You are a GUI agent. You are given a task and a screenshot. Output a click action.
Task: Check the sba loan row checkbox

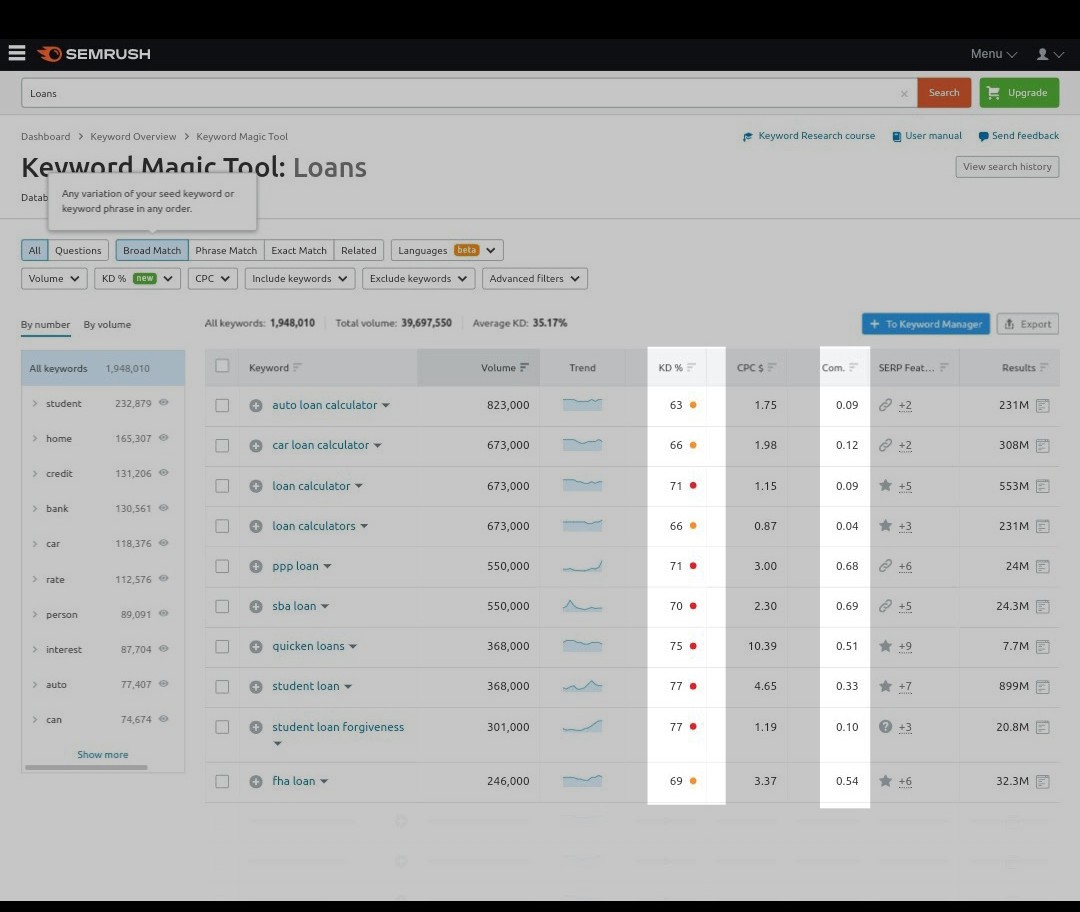tap(222, 606)
